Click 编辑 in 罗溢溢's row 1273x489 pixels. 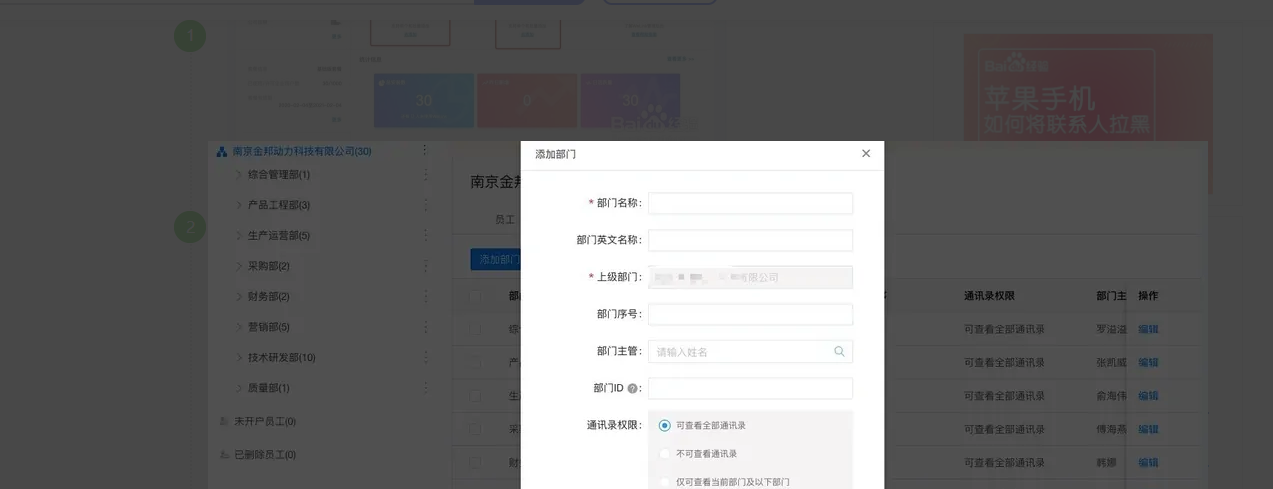click(1148, 329)
